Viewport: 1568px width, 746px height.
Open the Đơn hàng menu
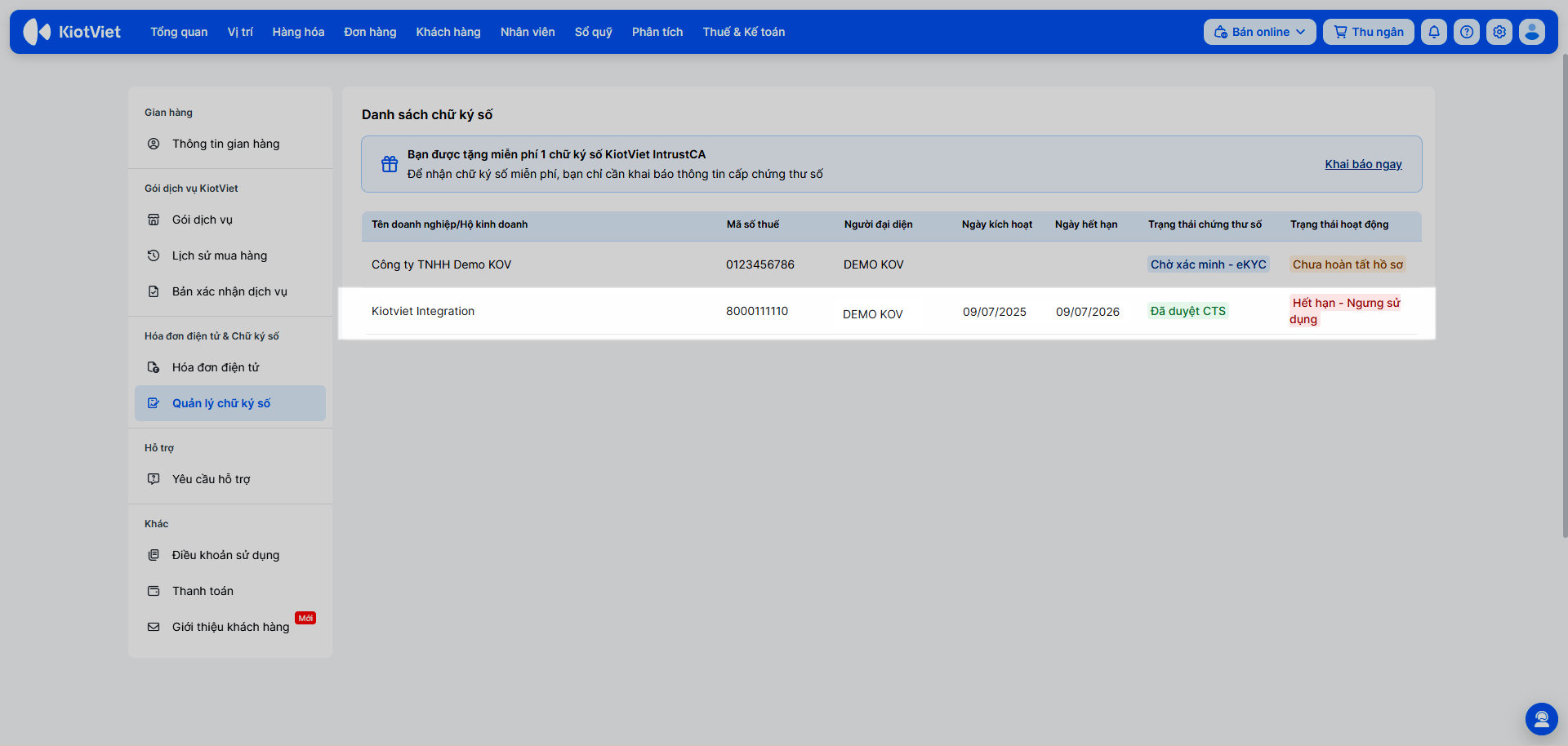(x=370, y=32)
